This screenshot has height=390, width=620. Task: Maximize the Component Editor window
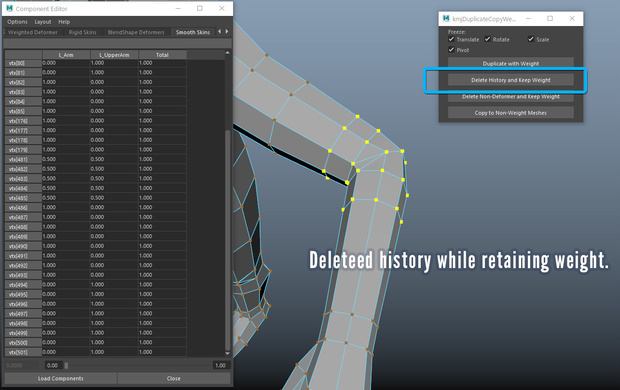(200, 8)
